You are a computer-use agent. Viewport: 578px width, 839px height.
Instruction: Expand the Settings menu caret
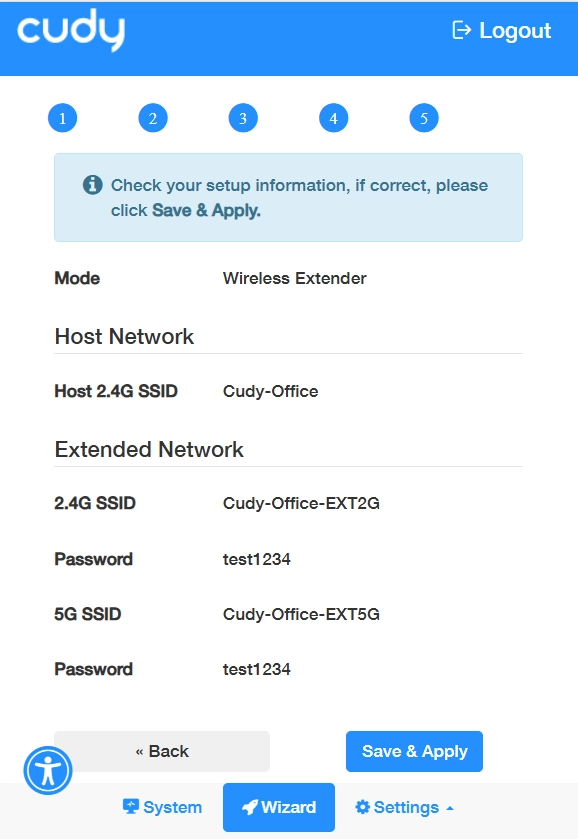click(450, 808)
